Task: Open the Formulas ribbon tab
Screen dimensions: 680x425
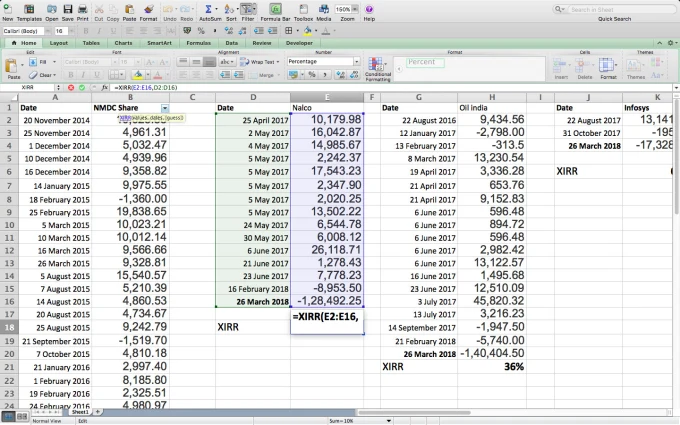Action: tap(199, 43)
